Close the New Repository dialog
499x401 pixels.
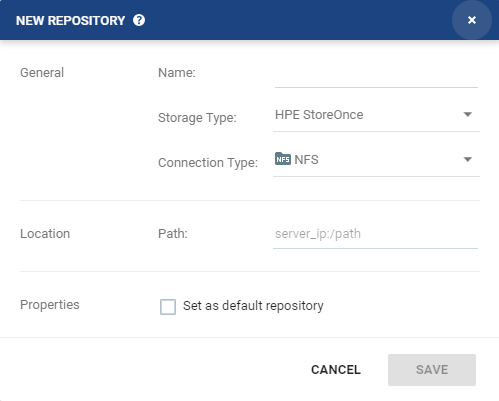tap(472, 20)
